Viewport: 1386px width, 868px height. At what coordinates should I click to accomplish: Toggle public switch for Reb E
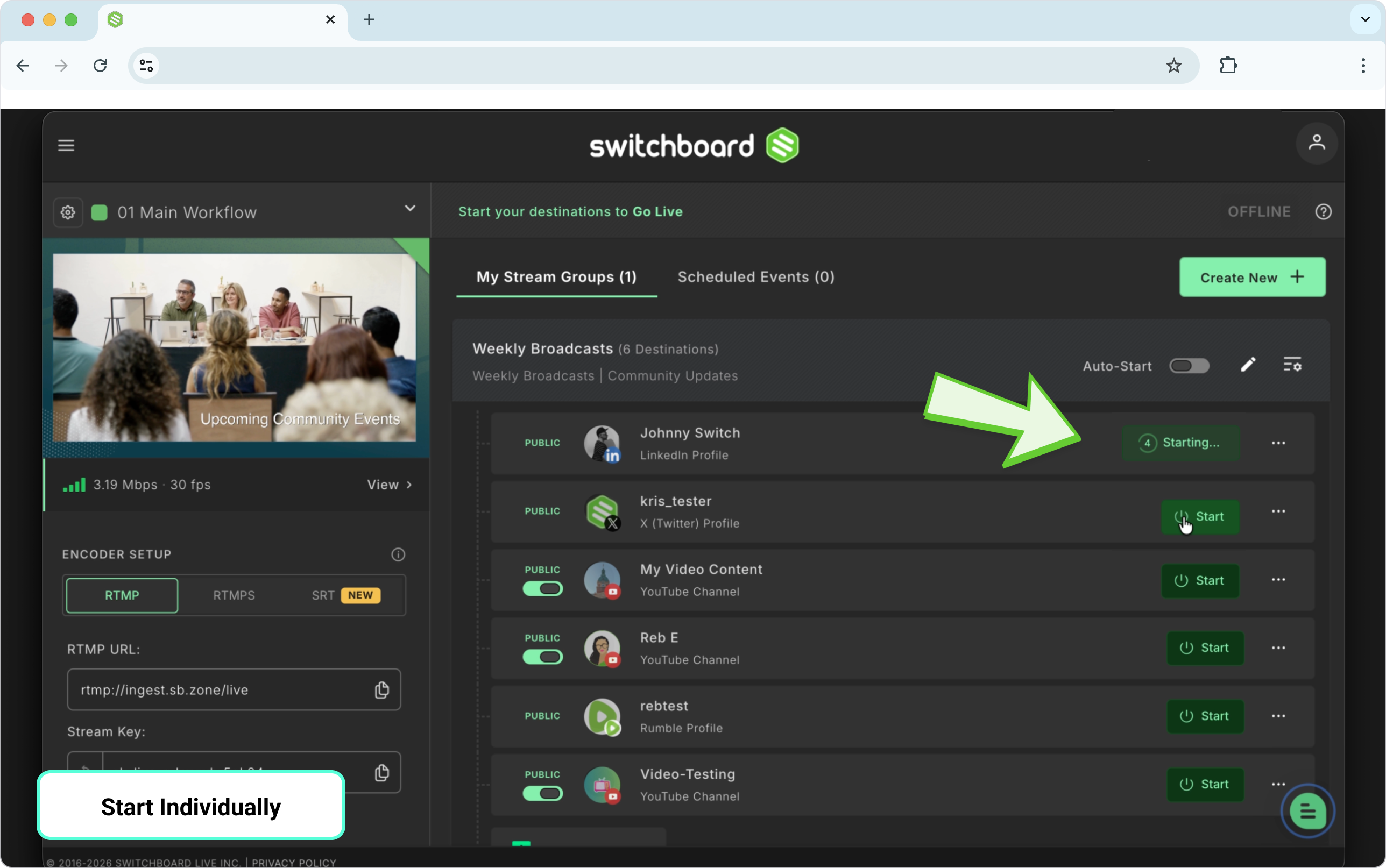coord(542,657)
